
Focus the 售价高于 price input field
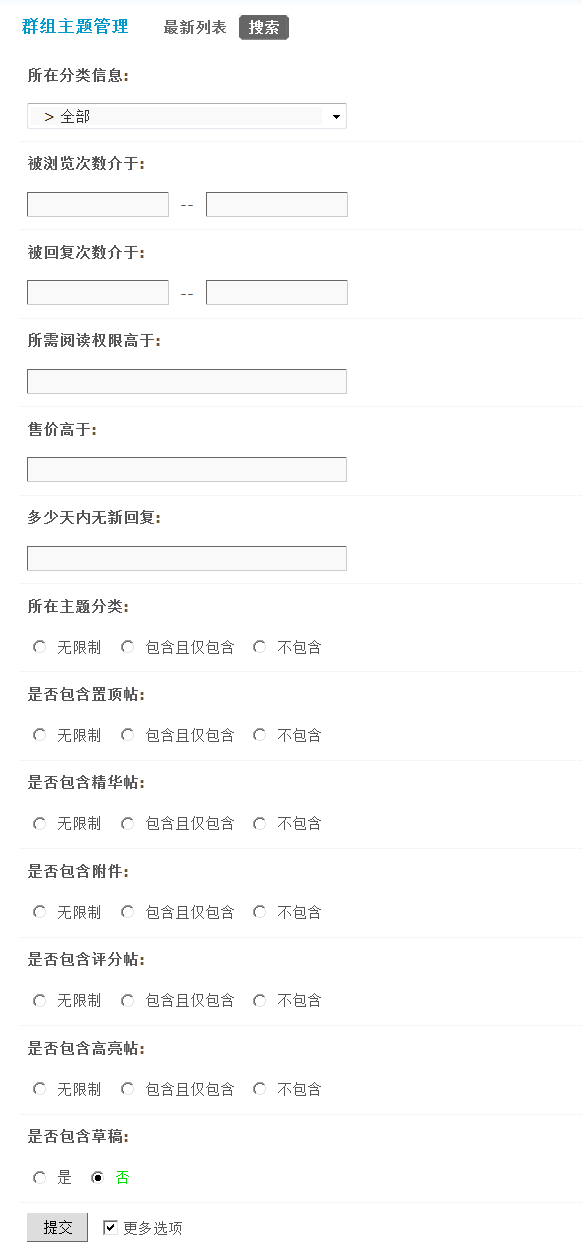tap(186, 469)
